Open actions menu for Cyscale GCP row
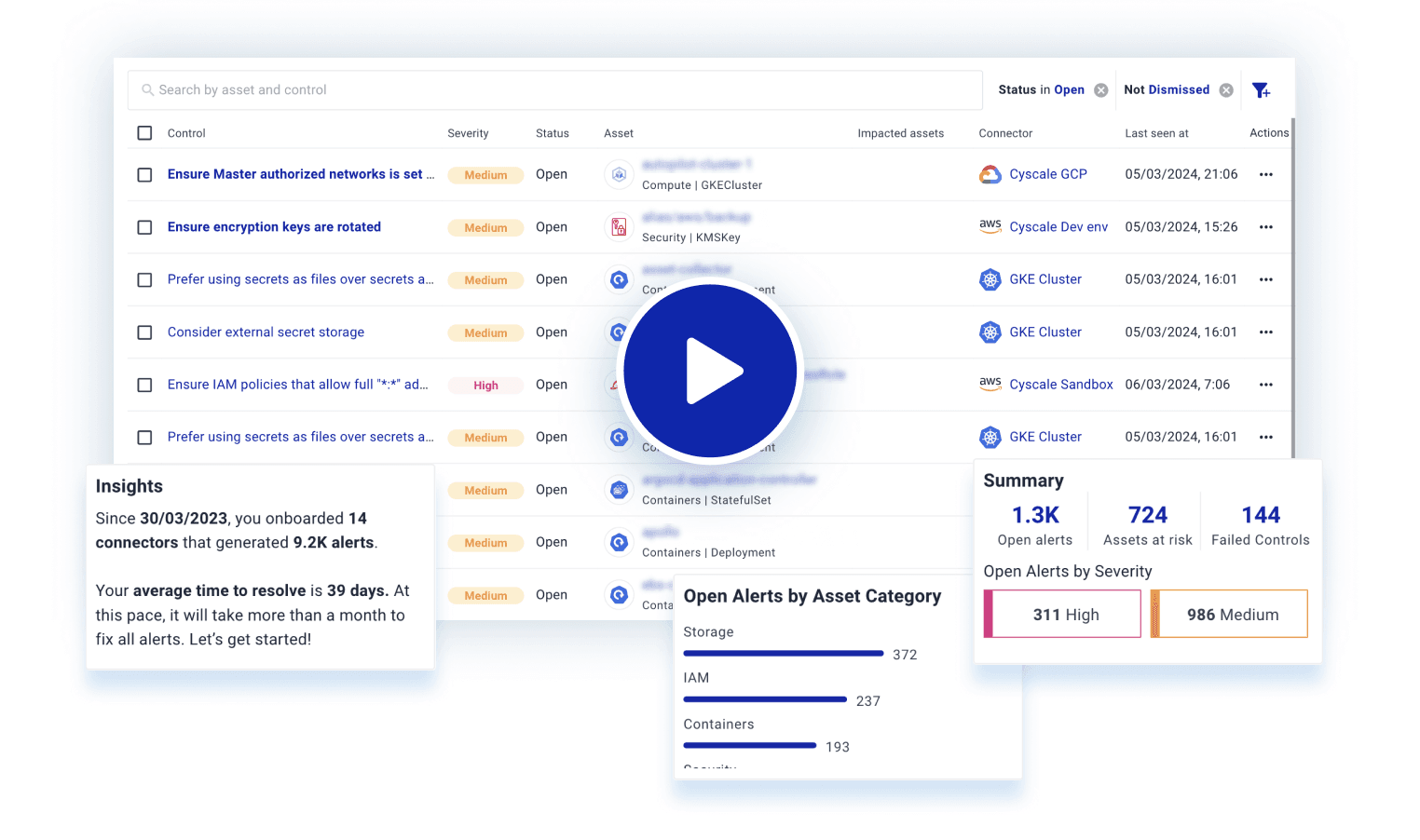1420x840 pixels. click(1265, 174)
